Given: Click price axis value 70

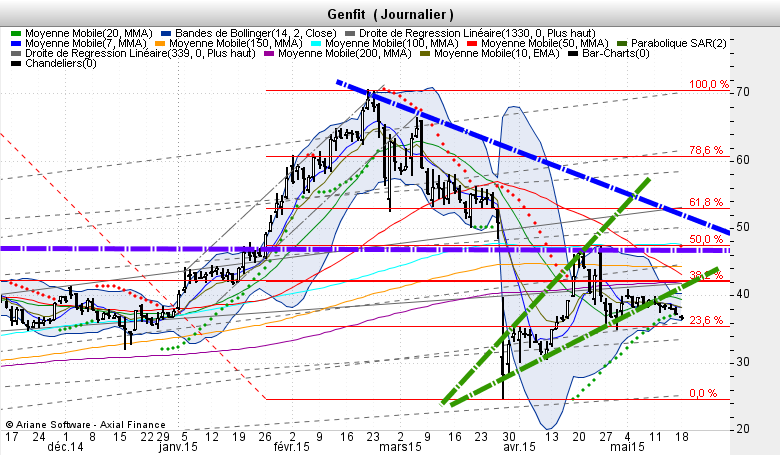Looking at the screenshot, I should coord(743,92).
